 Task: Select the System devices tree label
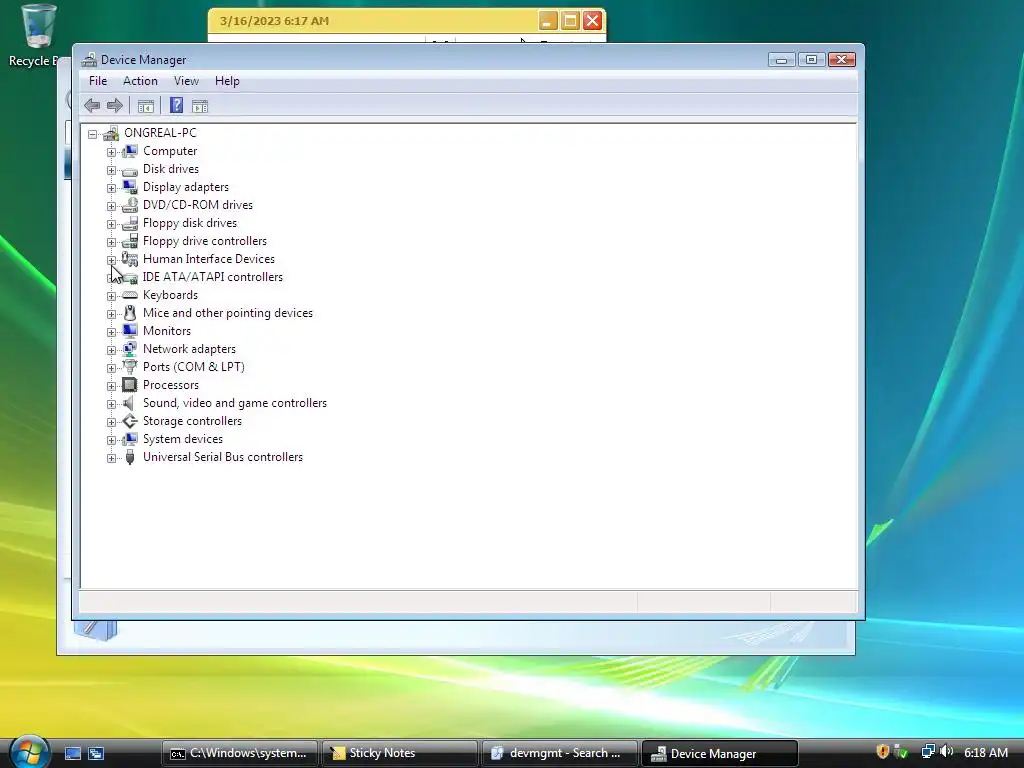click(183, 439)
